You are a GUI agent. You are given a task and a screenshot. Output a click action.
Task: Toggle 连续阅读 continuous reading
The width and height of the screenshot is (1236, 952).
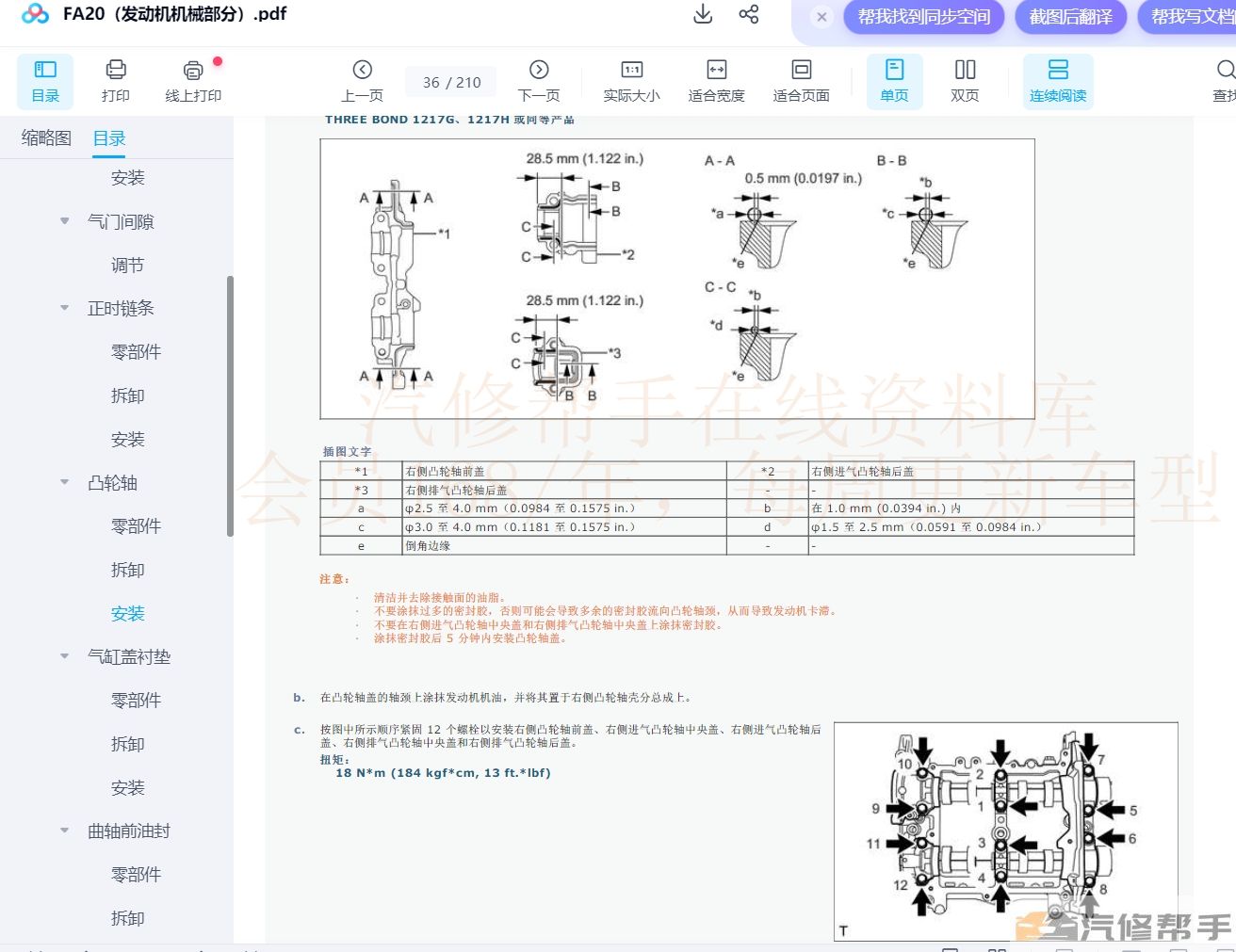click(x=1058, y=81)
